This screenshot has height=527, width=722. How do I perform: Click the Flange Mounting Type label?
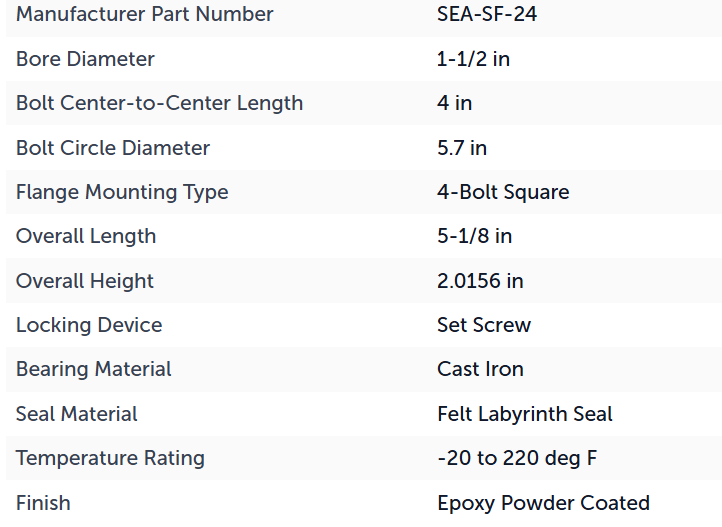coord(122,192)
